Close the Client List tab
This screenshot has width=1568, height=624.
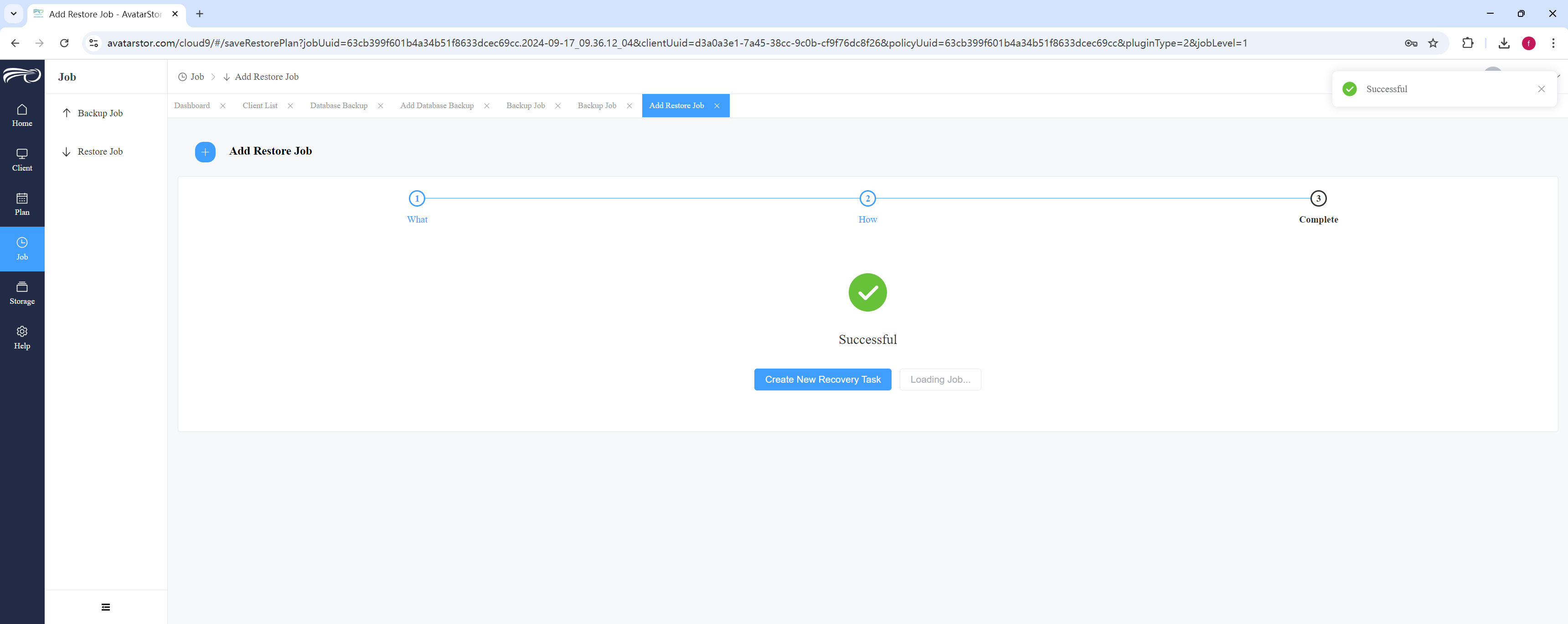coord(290,106)
